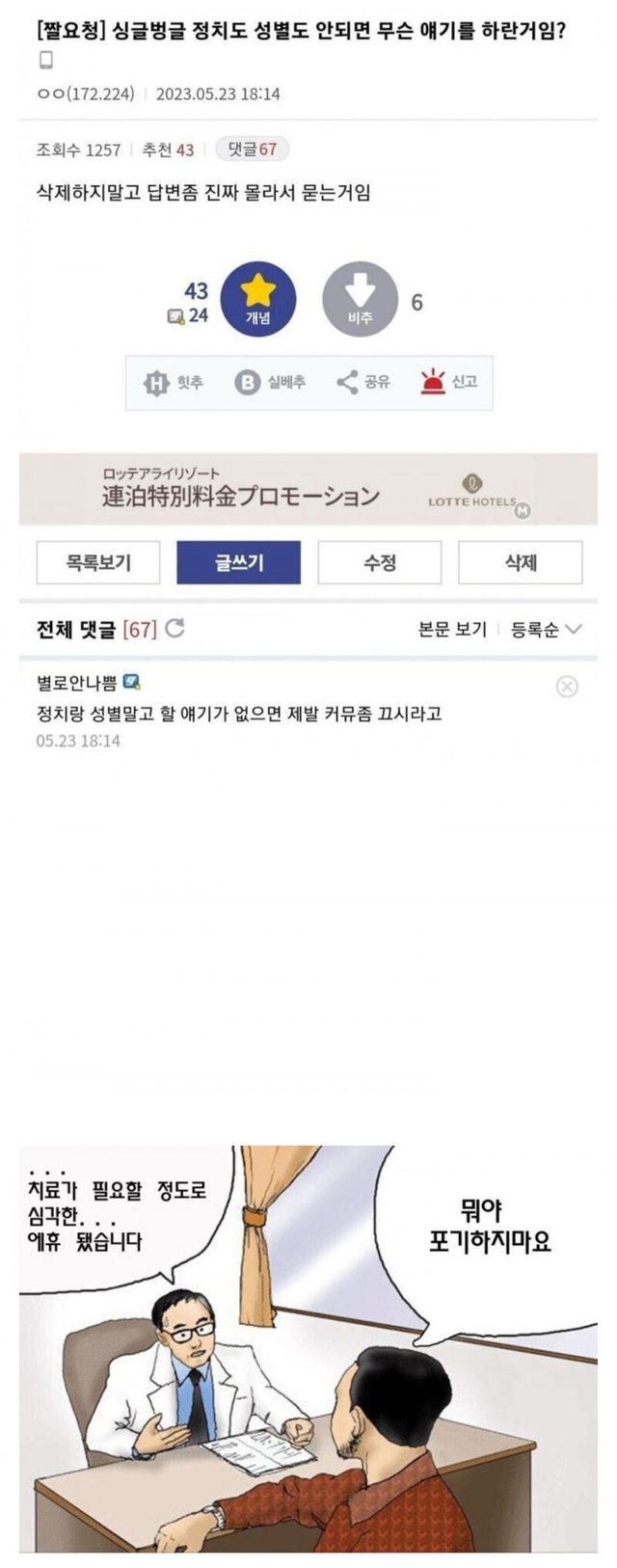Viewport: 617px width, 1568px height.
Task: Click the 실베추 B icon
Action: (x=248, y=383)
